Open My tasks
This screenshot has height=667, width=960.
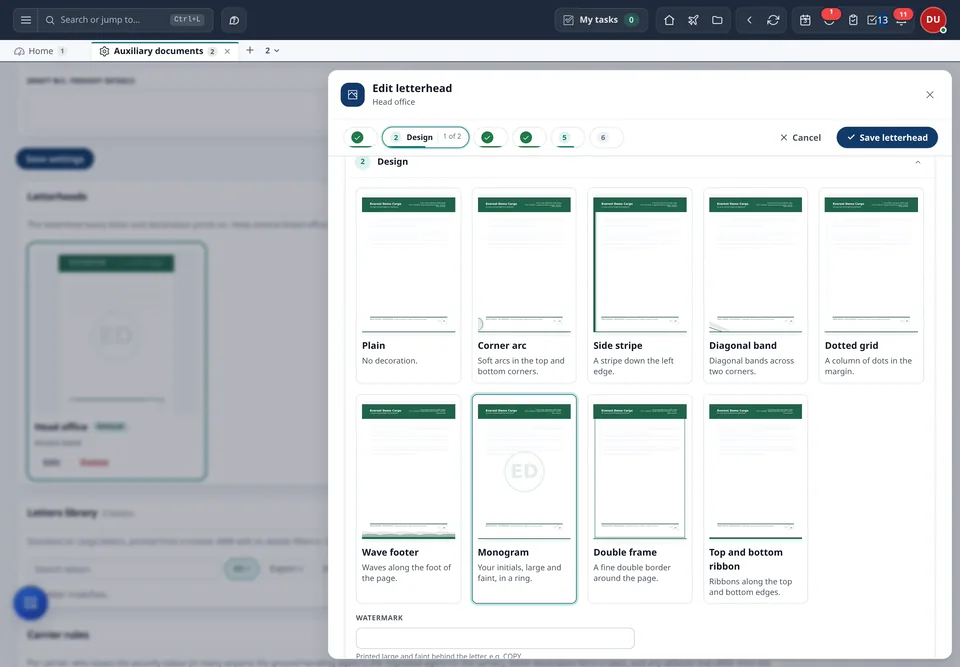coord(601,20)
